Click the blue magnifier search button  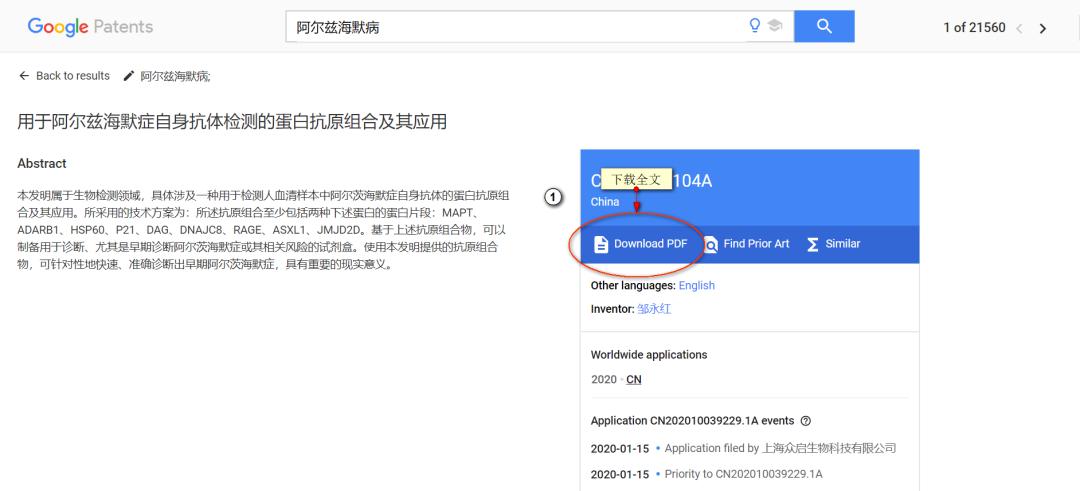824,26
